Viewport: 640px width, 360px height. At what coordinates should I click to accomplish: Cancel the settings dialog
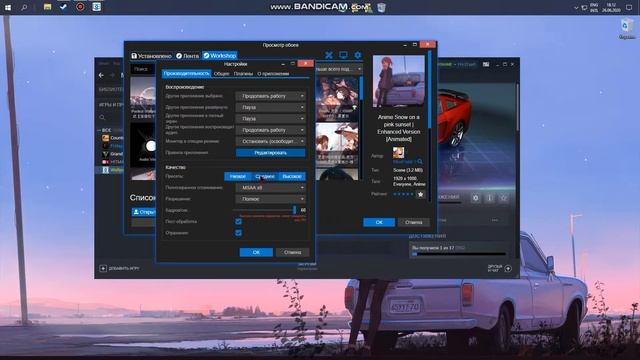(292, 252)
